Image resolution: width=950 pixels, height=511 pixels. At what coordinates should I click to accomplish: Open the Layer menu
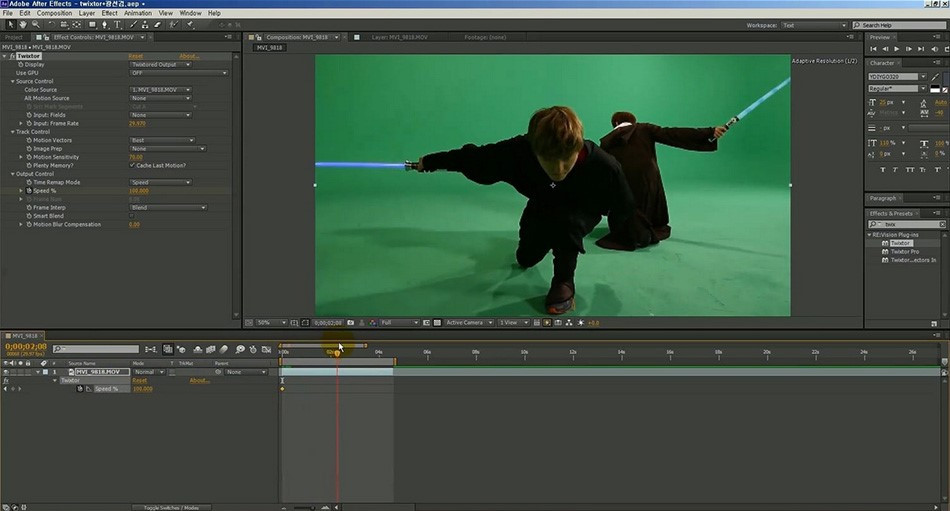pyautogui.click(x=87, y=13)
